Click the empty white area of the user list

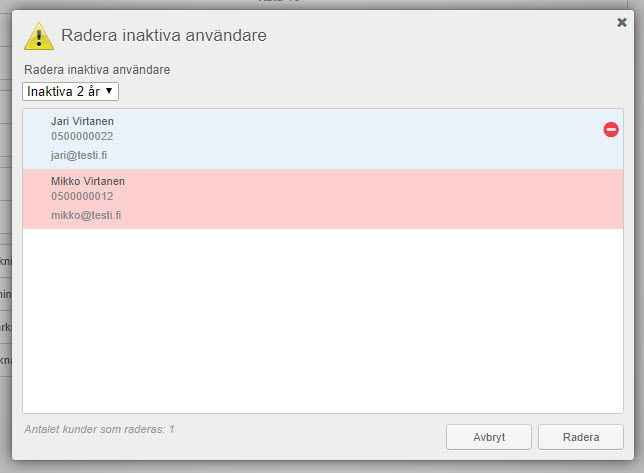[x=323, y=321]
